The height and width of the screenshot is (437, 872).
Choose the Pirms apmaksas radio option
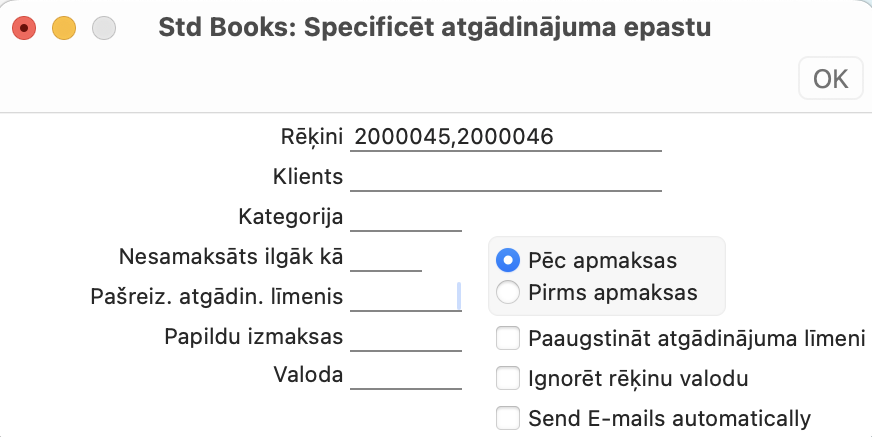[508, 293]
